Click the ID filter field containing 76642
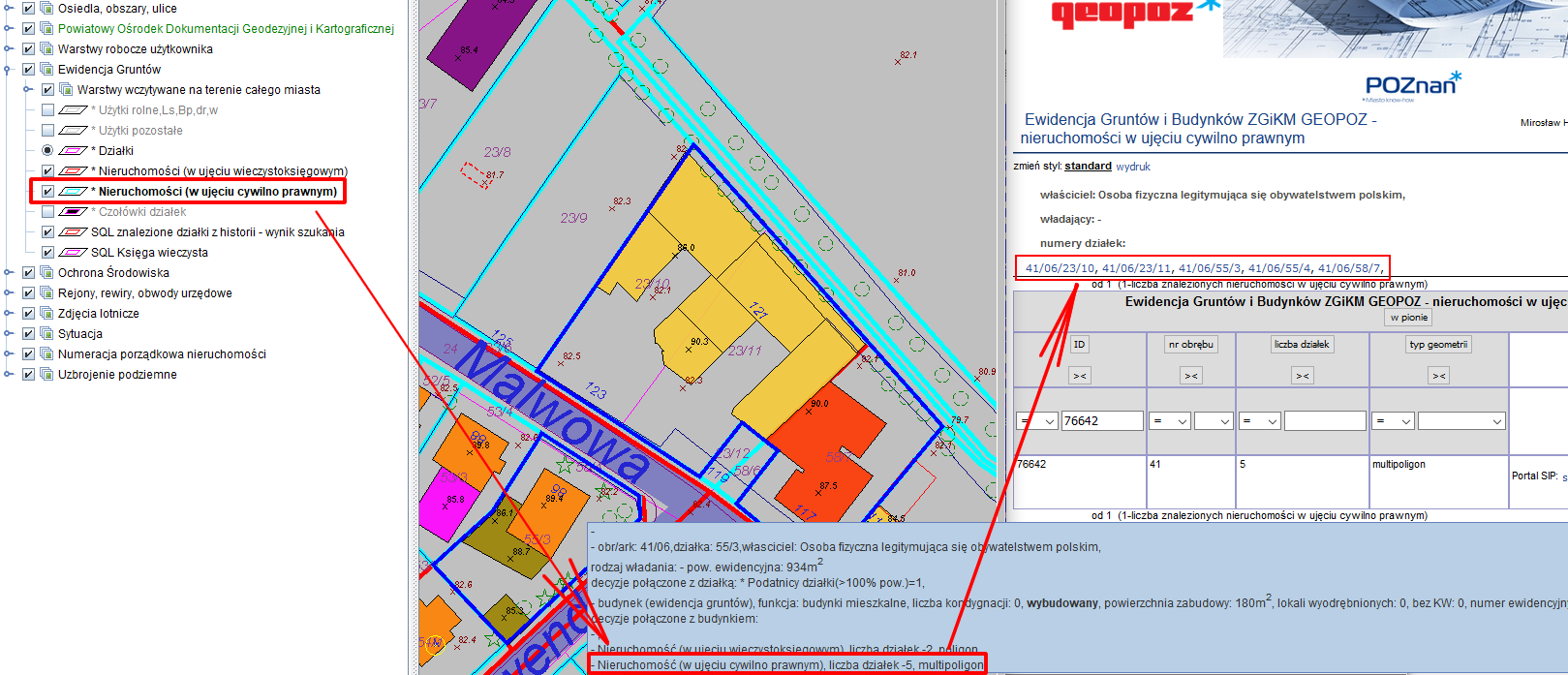1568x675 pixels. pyautogui.click(x=1101, y=421)
